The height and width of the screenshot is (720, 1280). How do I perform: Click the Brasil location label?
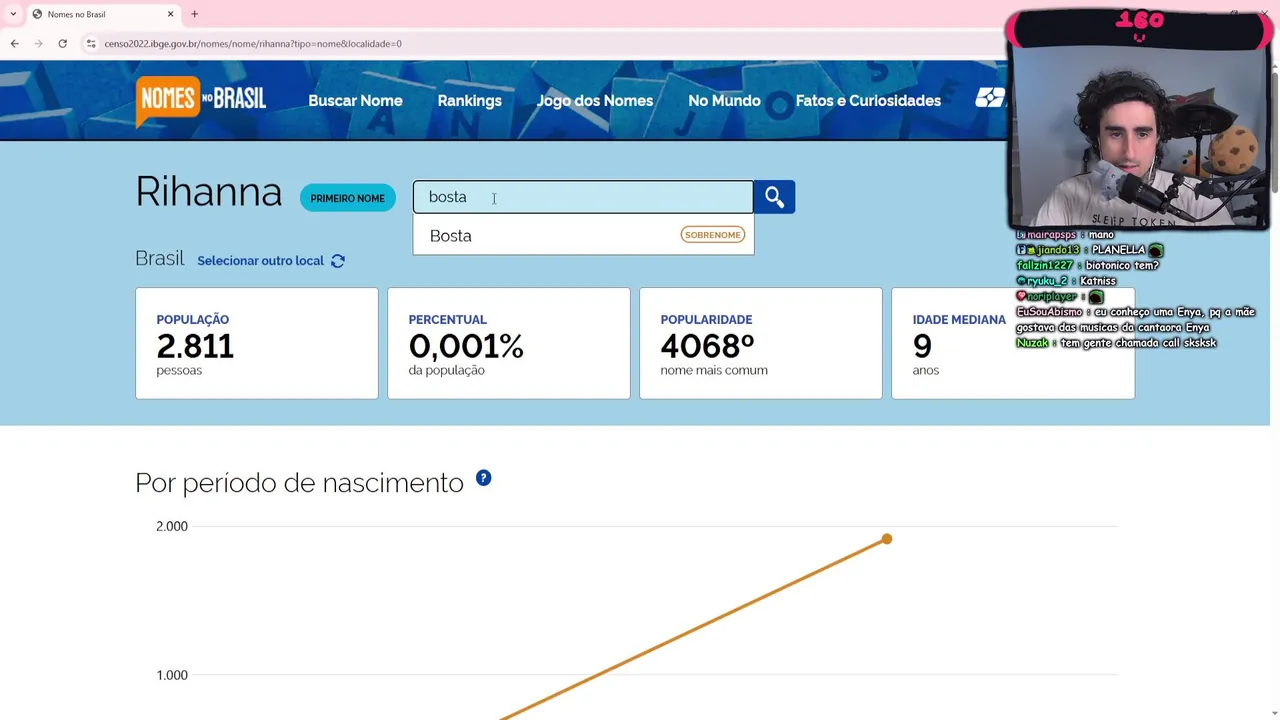160,258
